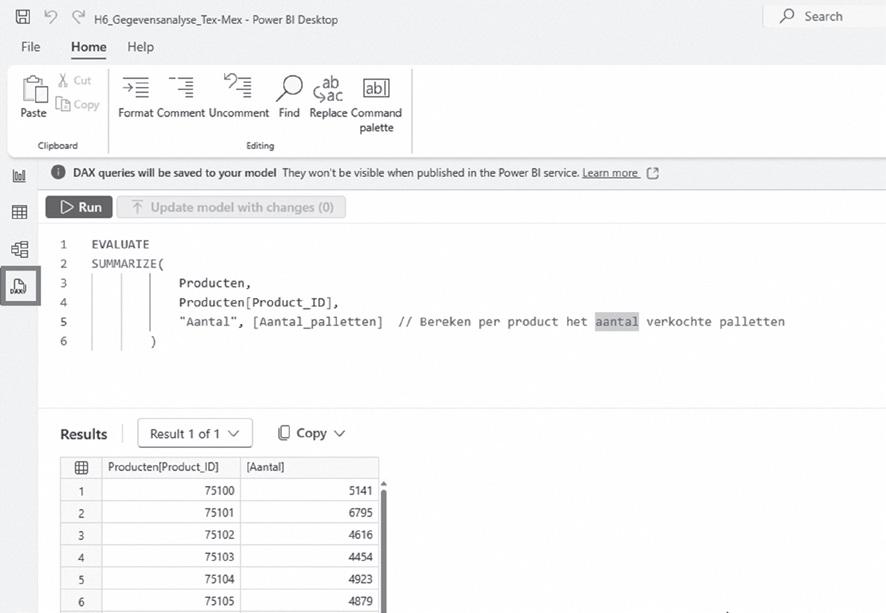The image size is (886, 613).
Task: Click Producten[Product_ID] in the query editor
Action: (255, 302)
